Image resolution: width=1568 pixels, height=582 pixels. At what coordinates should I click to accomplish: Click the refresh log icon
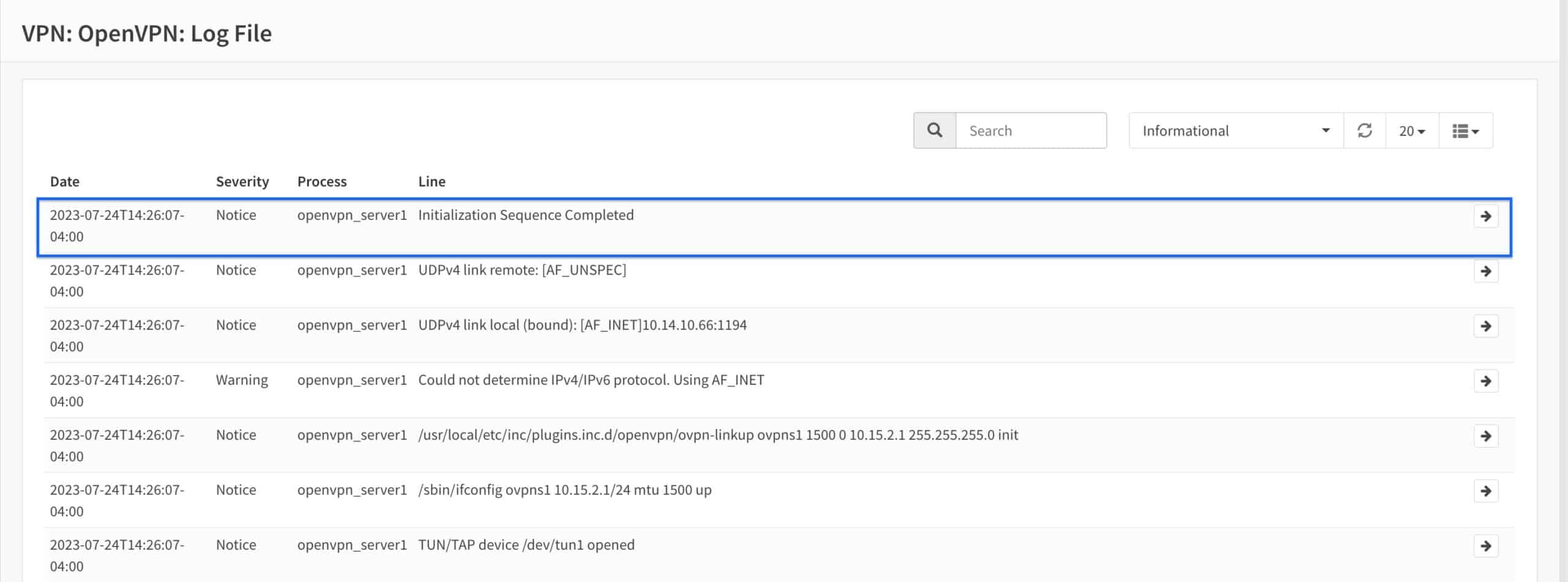pyautogui.click(x=1365, y=130)
